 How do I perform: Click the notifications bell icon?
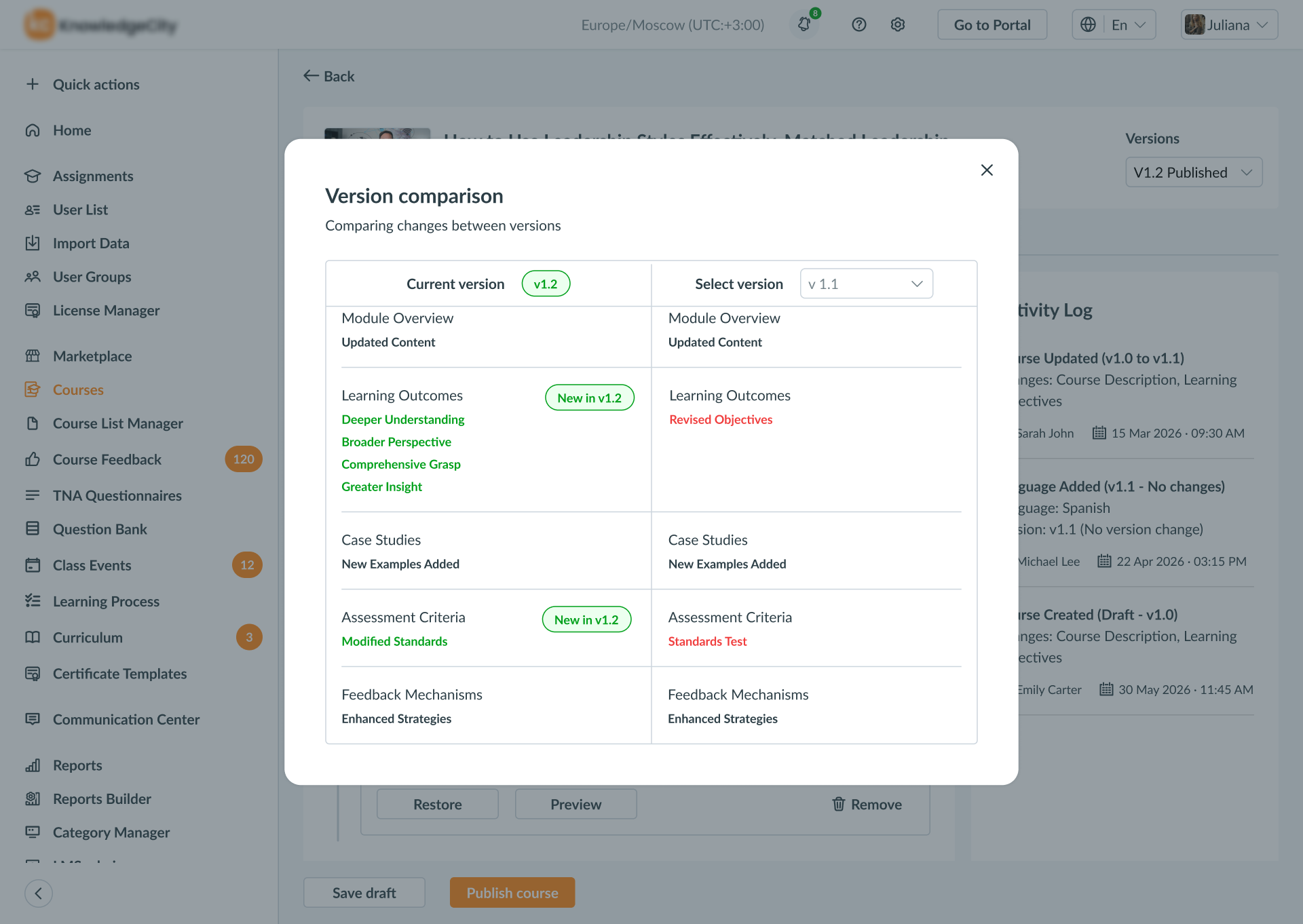click(804, 25)
